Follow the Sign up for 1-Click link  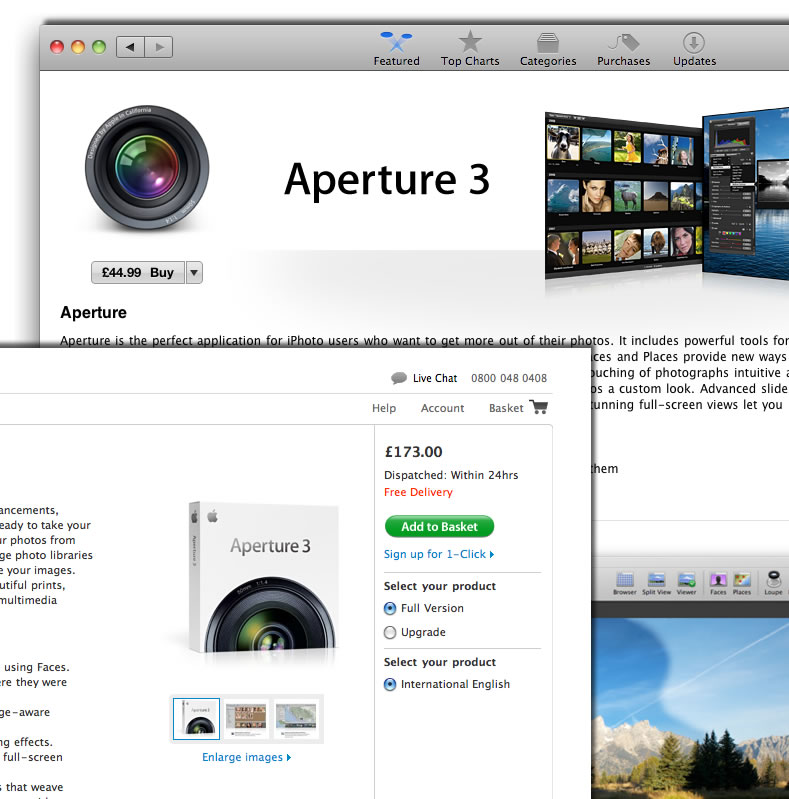tap(439, 554)
